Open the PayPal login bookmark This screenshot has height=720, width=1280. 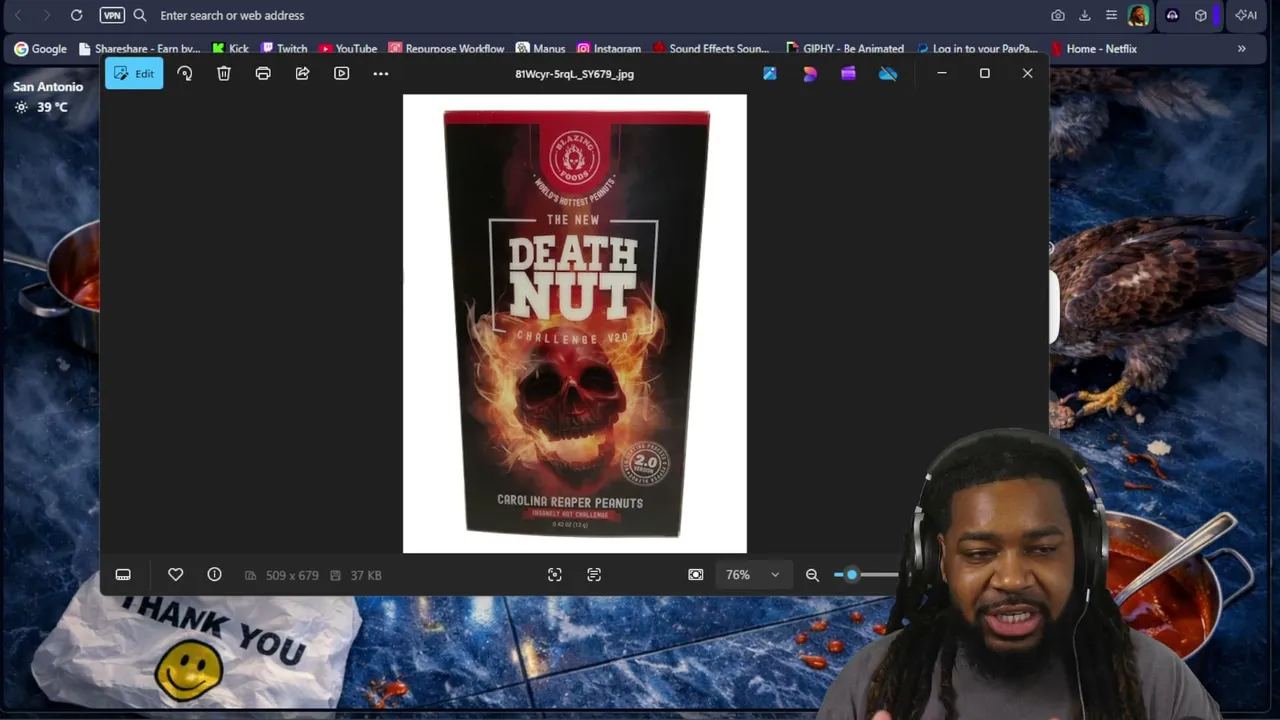click(977, 48)
